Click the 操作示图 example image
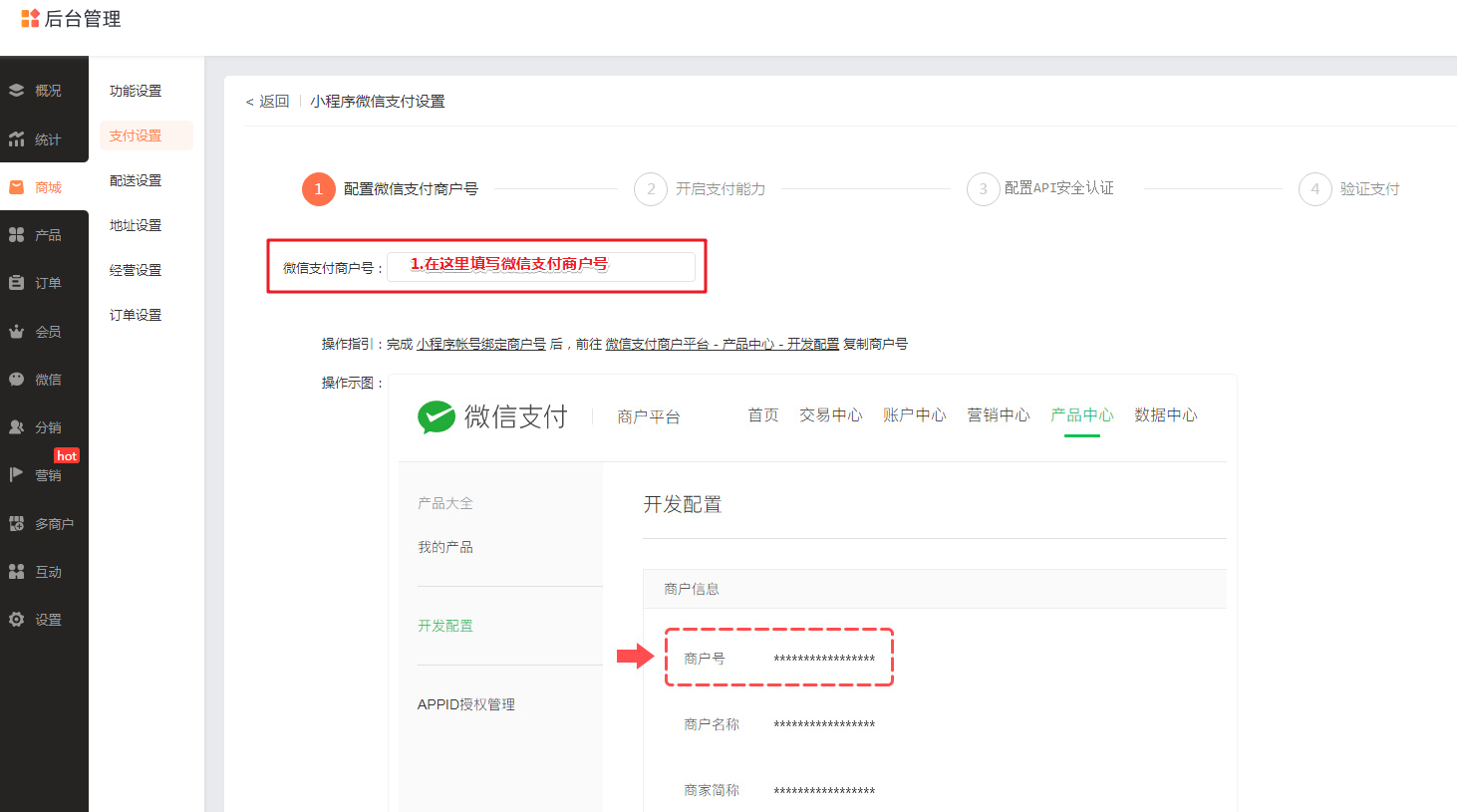This screenshot has height=812, width=1457. (812, 593)
